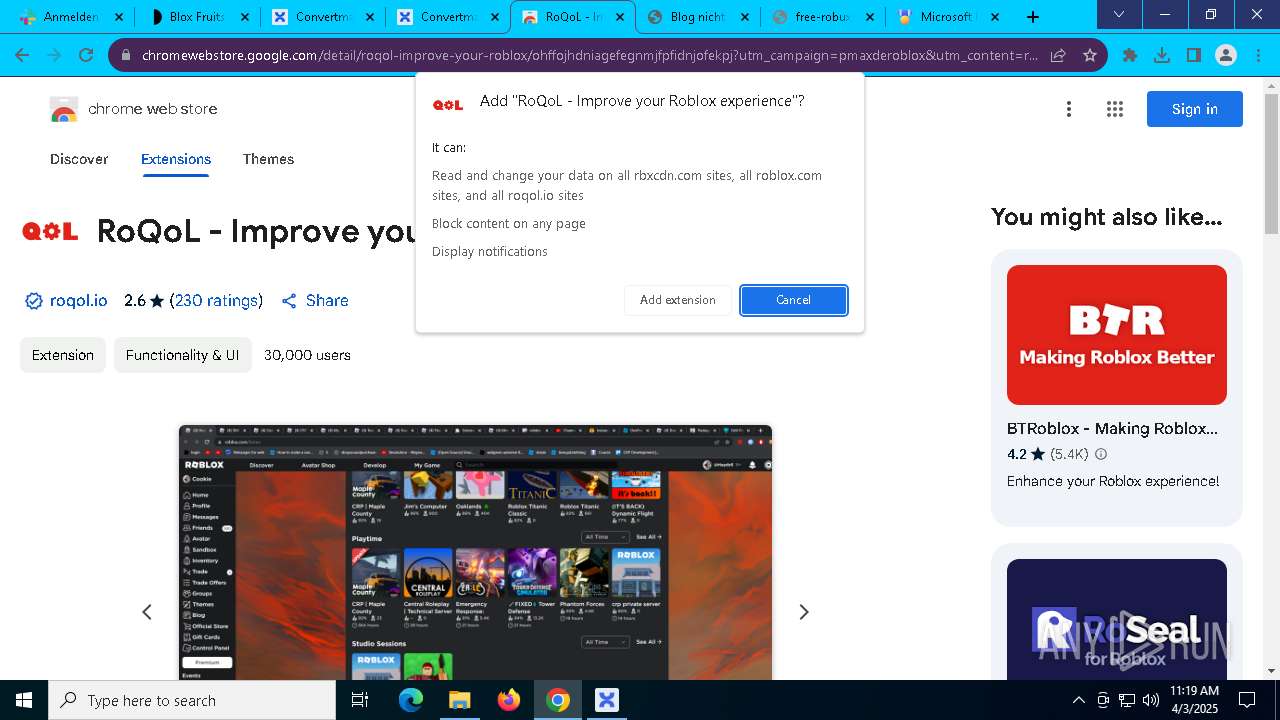The image size is (1280, 720).
Task: Click the blue Sign in button
Action: click(x=1195, y=109)
